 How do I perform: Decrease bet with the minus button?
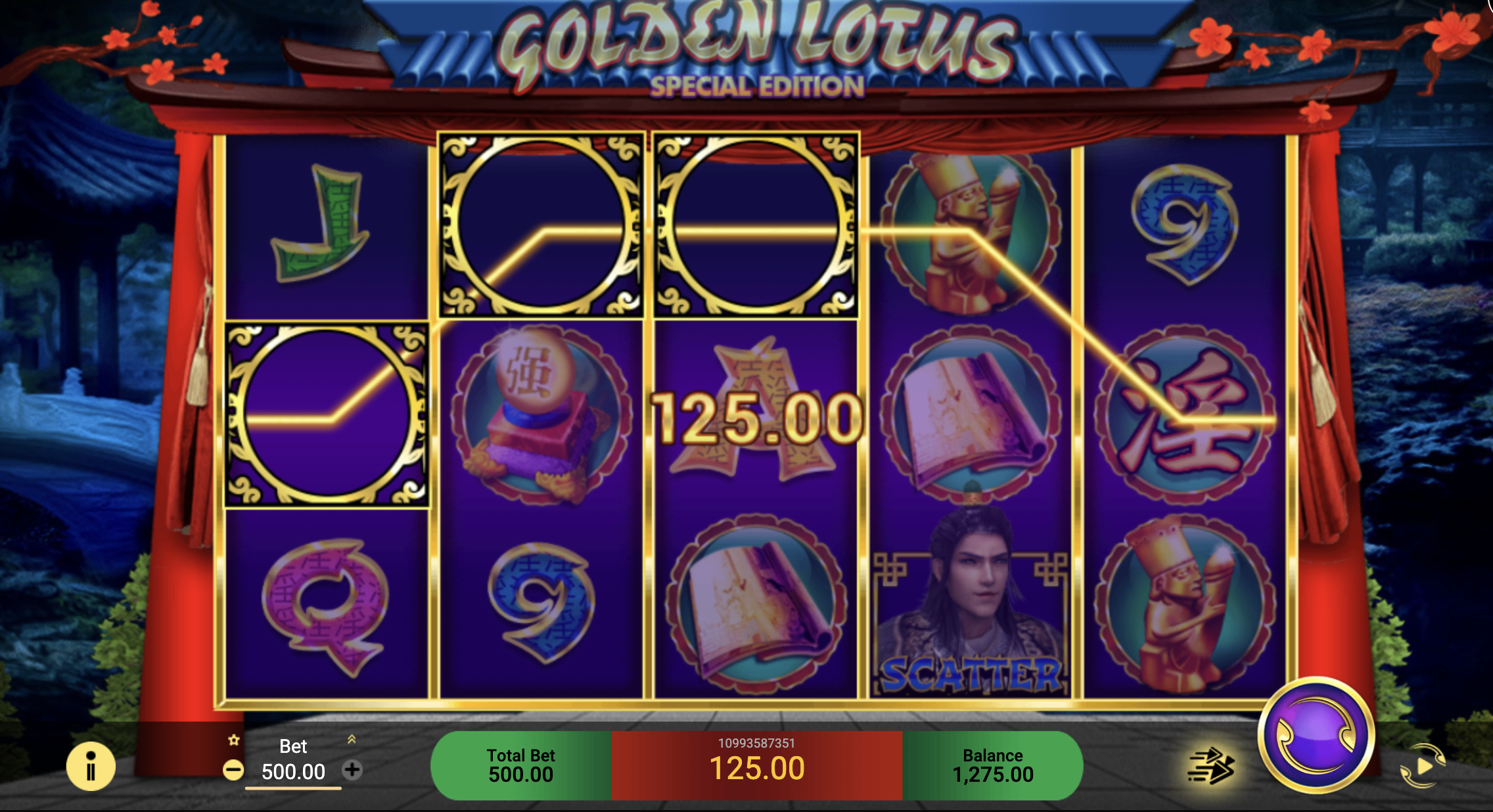pyautogui.click(x=233, y=770)
